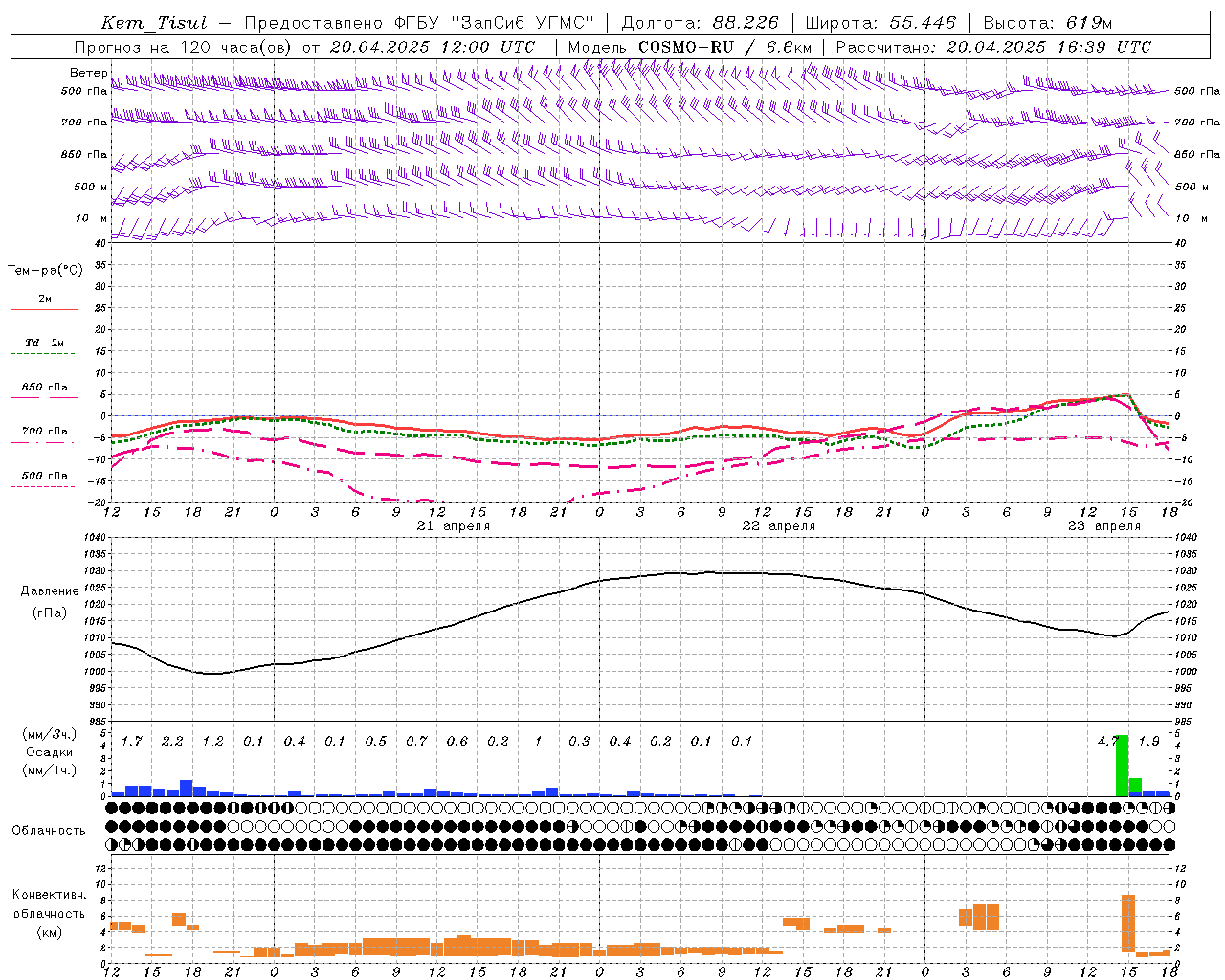
Task: Click the "Облачность" cloud cover label
Action: point(49,831)
